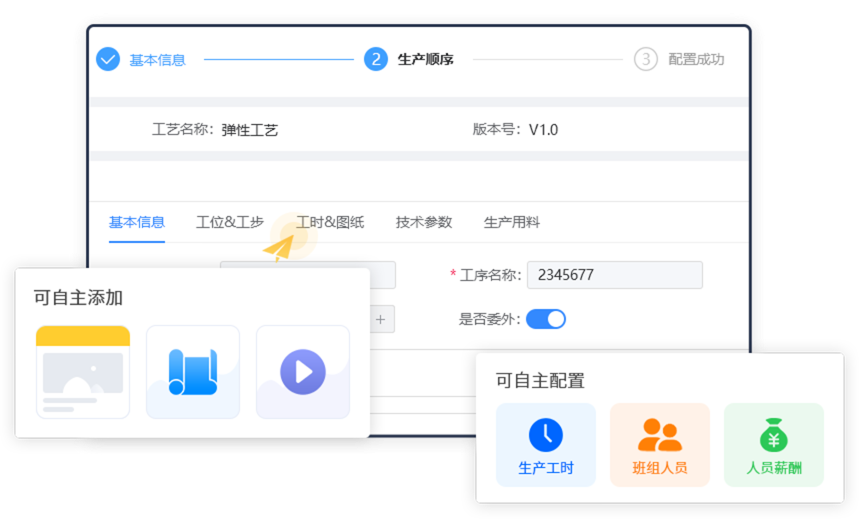Click the purple video play icon card

[x=303, y=372]
